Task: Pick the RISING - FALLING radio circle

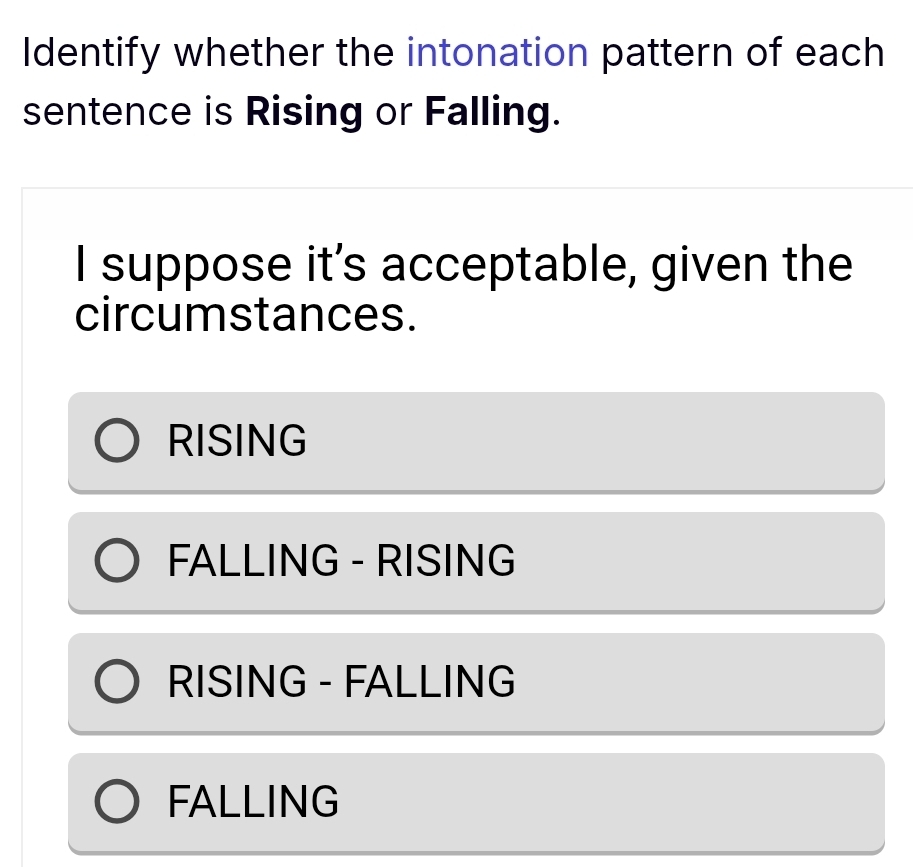Action: point(117,682)
